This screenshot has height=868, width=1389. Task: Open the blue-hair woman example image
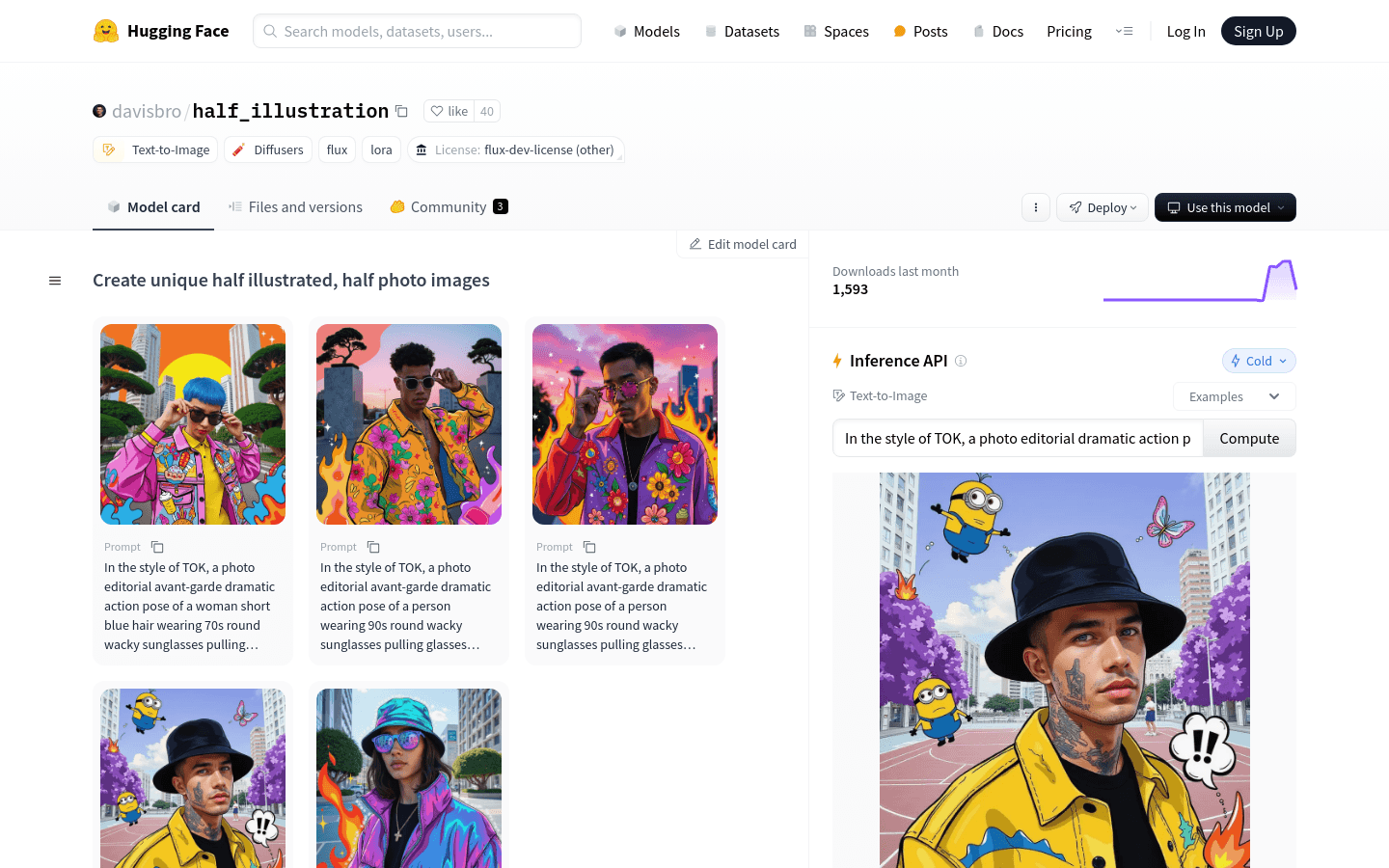point(193,424)
